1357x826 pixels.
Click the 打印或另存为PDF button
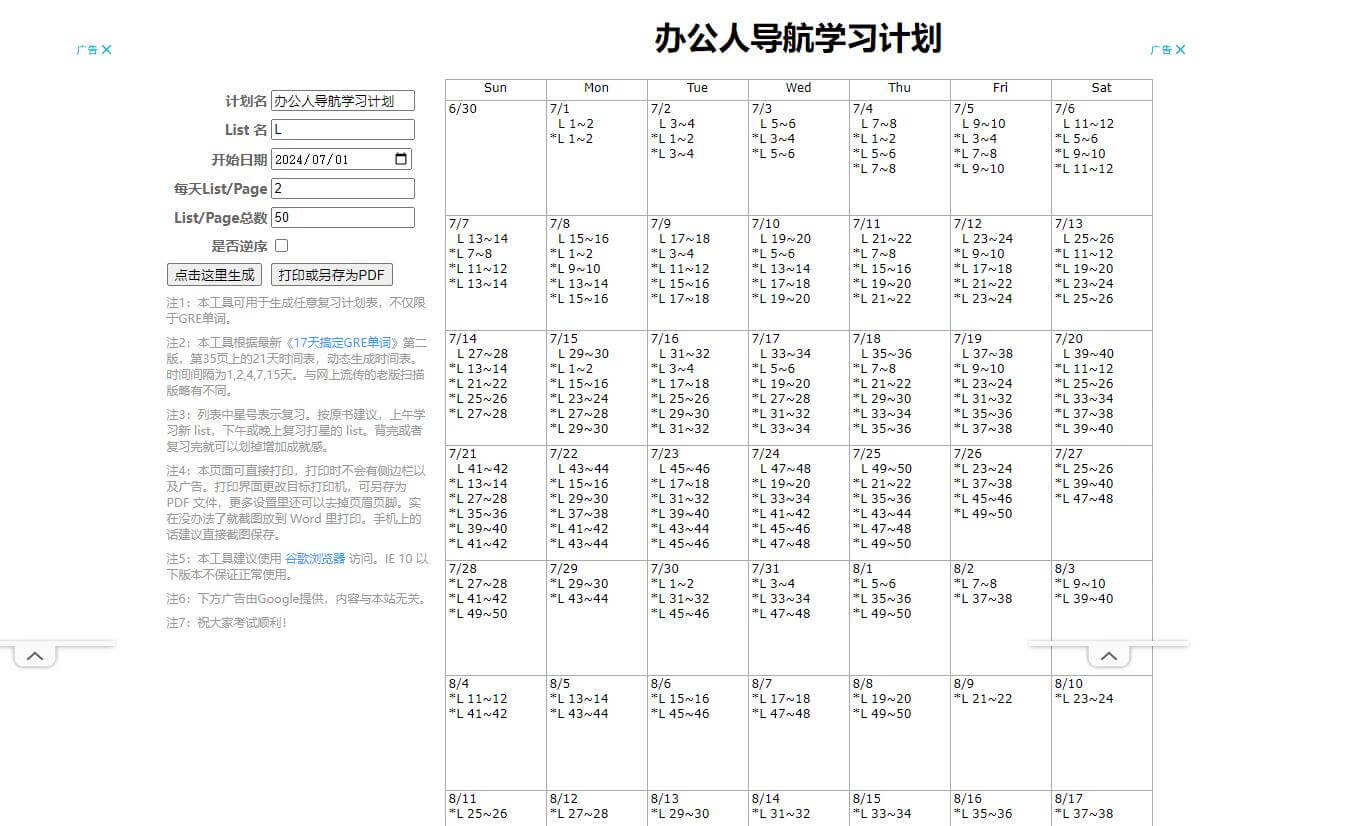pyautogui.click(x=331, y=274)
